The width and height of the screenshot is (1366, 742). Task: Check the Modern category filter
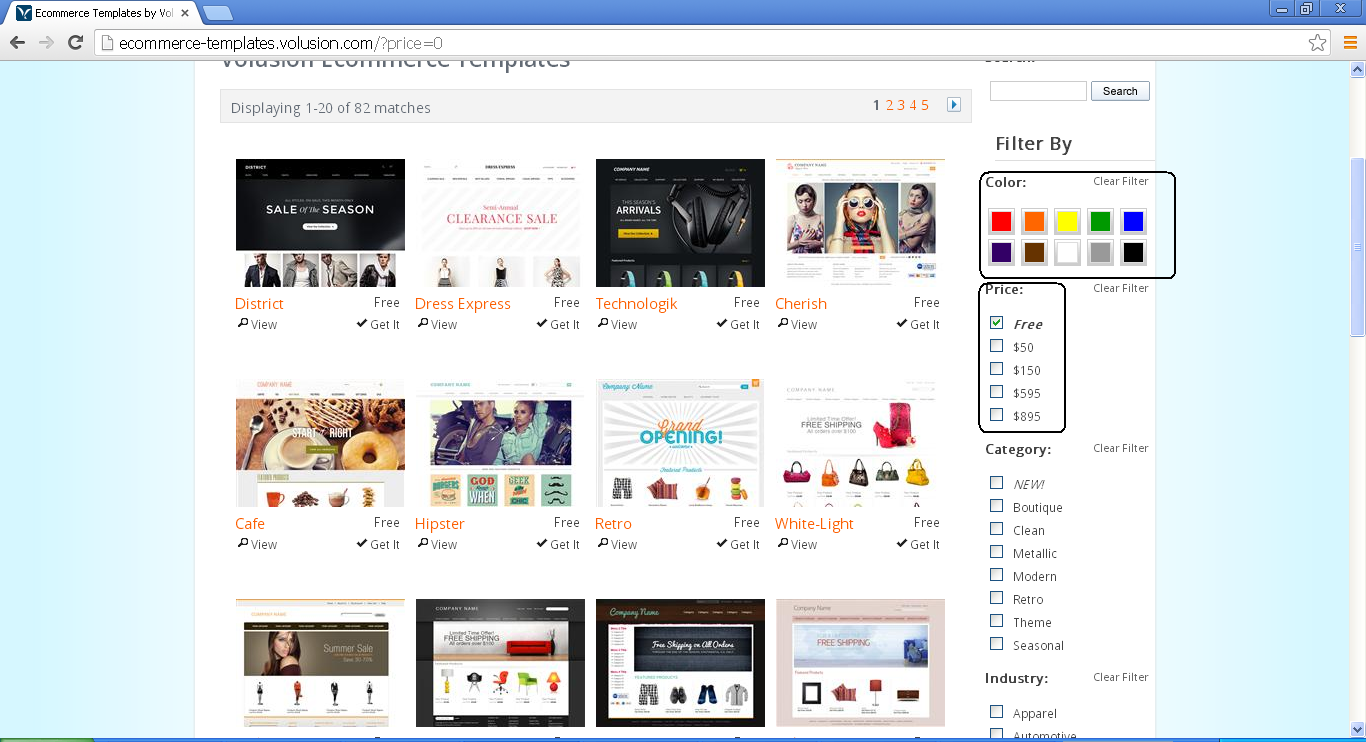pos(996,575)
